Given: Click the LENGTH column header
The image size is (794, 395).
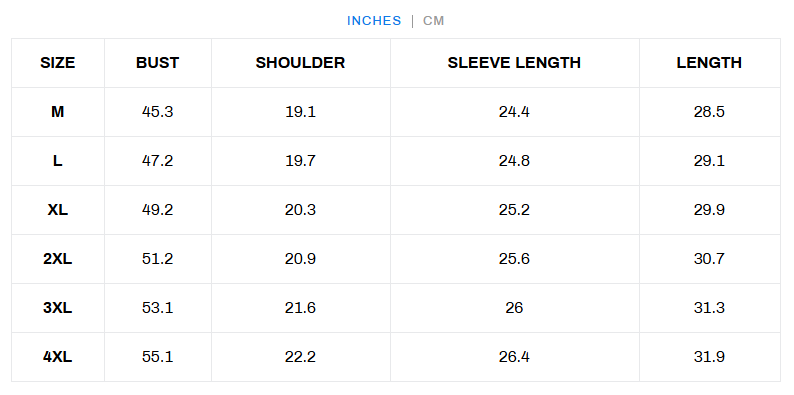Looking at the screenshot, I should pos(709,63).
